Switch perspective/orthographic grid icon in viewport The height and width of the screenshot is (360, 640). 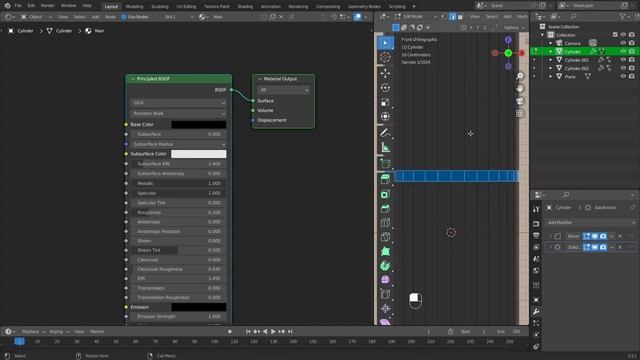coord(520,113)
